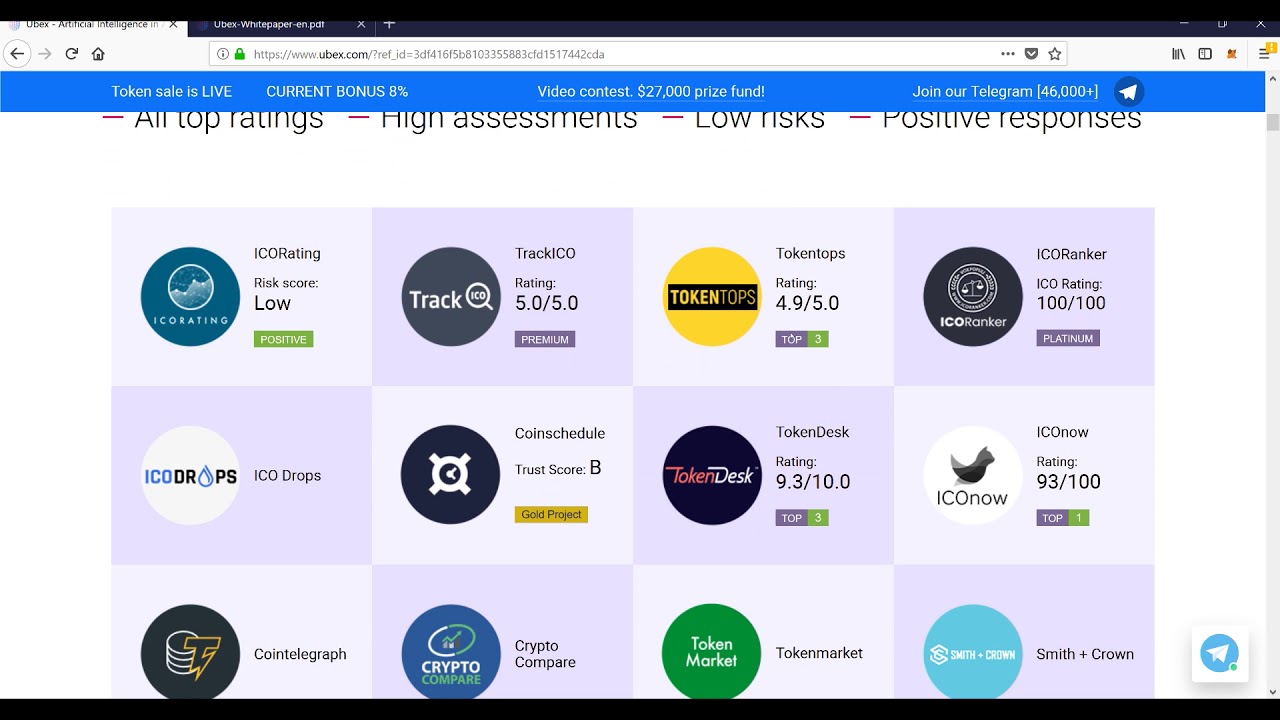Click the TOP 3 badge under Tokentops
Image resolution: width=1280 pixels, height=720 pixels.
pos(802,340)
